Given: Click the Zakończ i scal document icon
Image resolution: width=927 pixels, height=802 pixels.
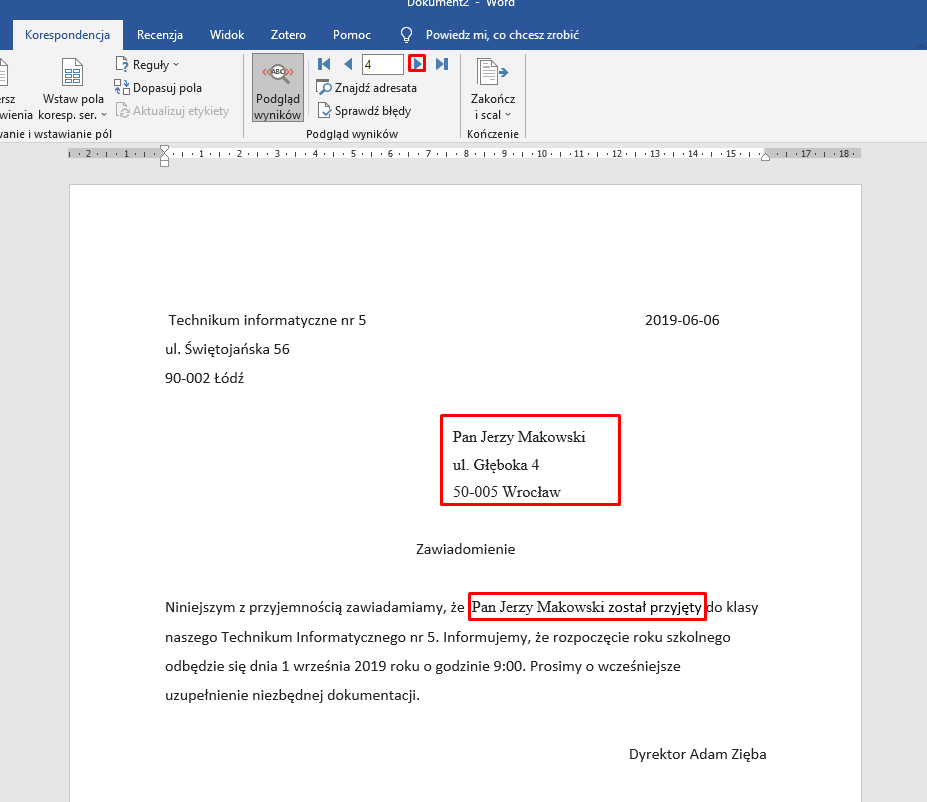Looking at the screenshot, I should click(x=492, y=73).
